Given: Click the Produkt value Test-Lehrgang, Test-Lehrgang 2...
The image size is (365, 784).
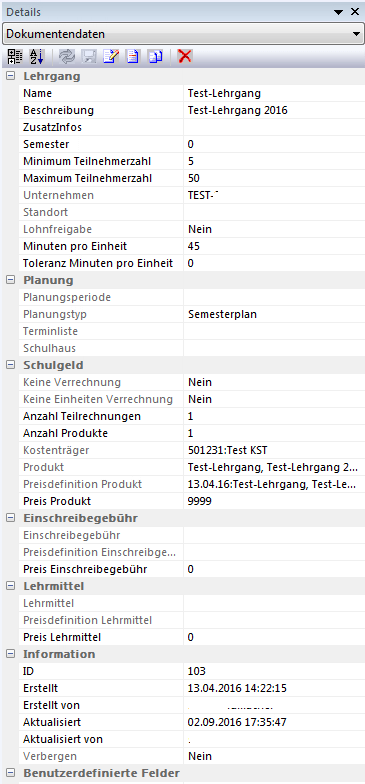Looking at the screenshot, I should [x=274, y=468].
